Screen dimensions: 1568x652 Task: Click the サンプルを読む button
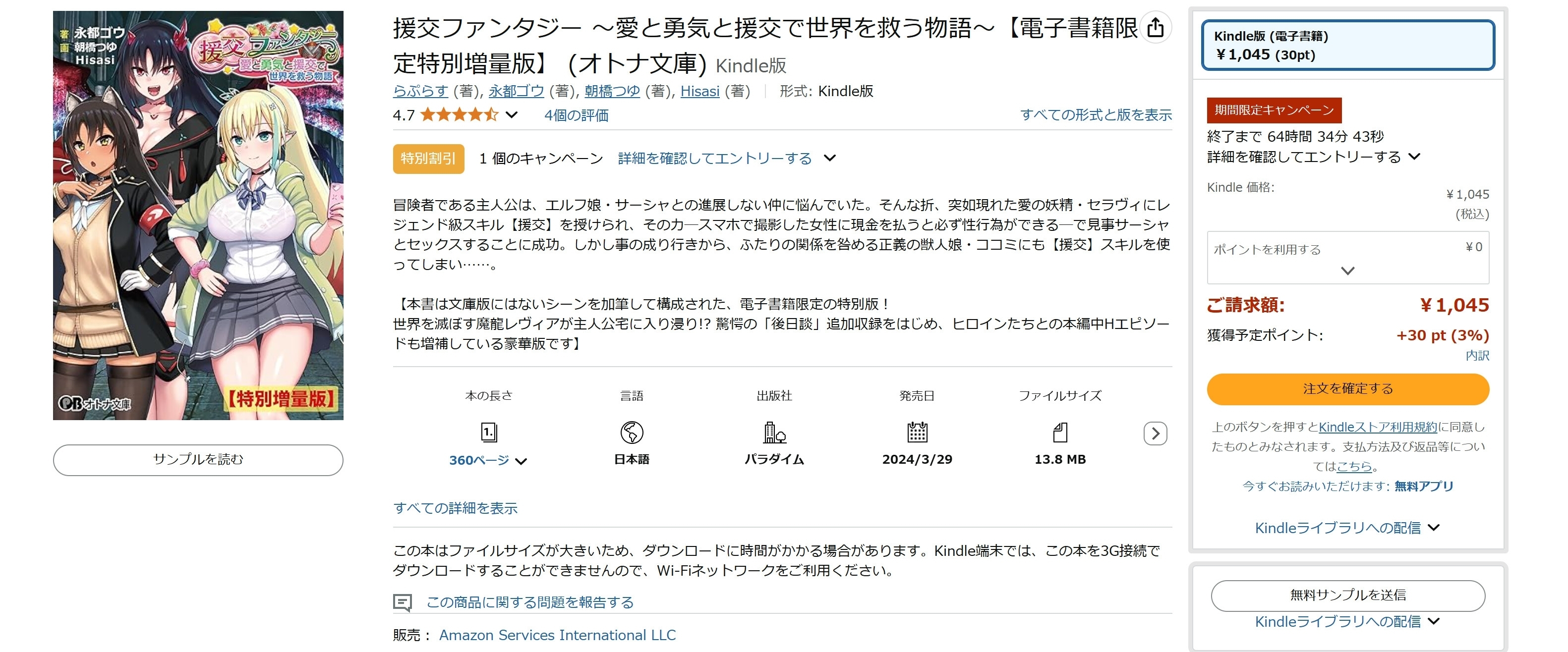tap(198, 460)
